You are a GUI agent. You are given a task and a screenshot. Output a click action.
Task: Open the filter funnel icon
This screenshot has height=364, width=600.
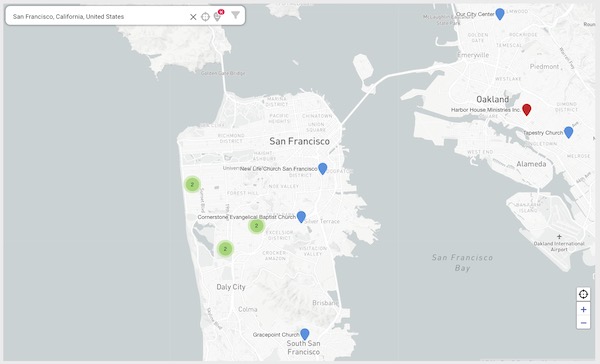[235, 15]
